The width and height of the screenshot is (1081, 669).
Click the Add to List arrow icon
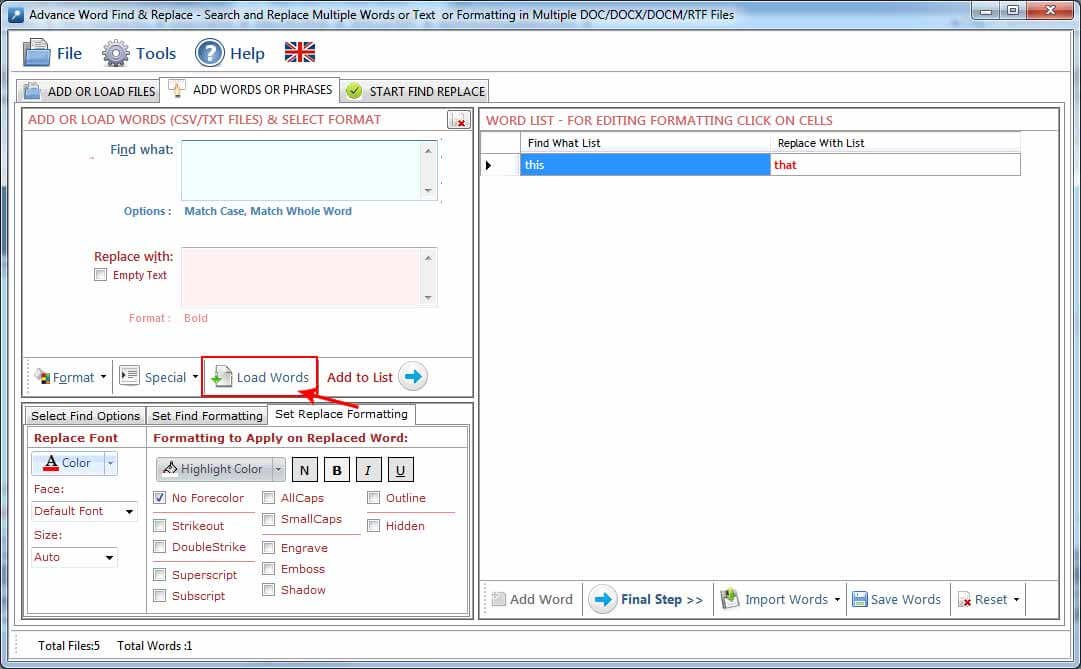pyautogui.click(x=414, y=377)
